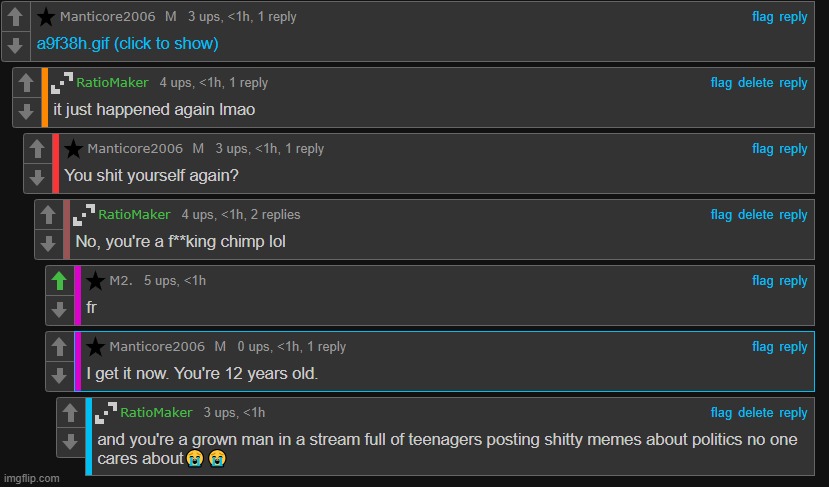829x487 pixels.
Task: Delete RatioMaker's "grown man" comment
Action: pos(755,413)
